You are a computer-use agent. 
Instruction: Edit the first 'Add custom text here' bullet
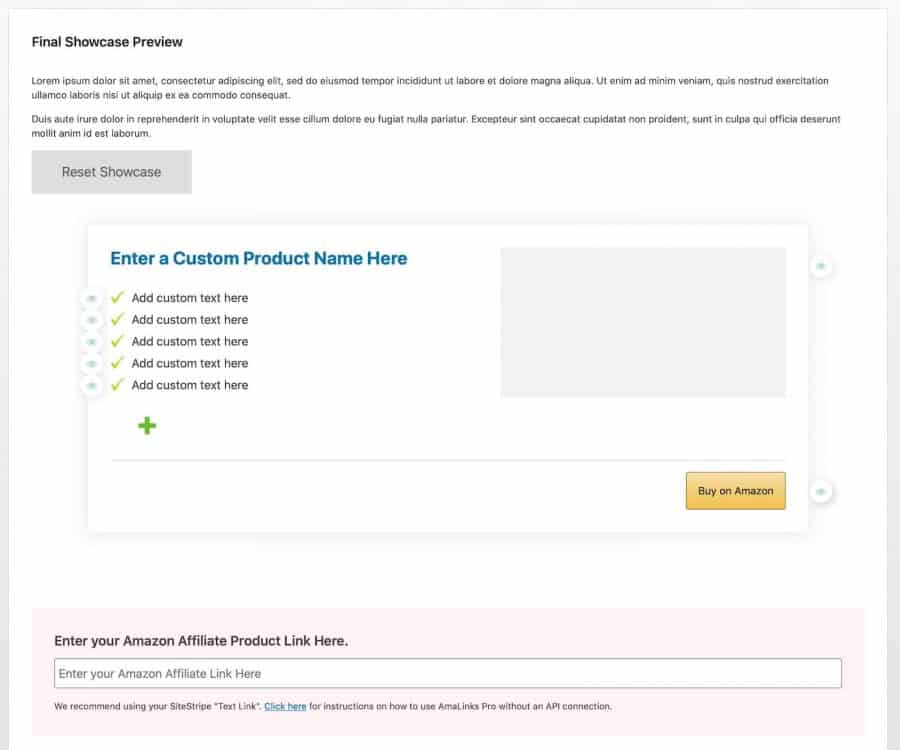[x=190, y=298]
